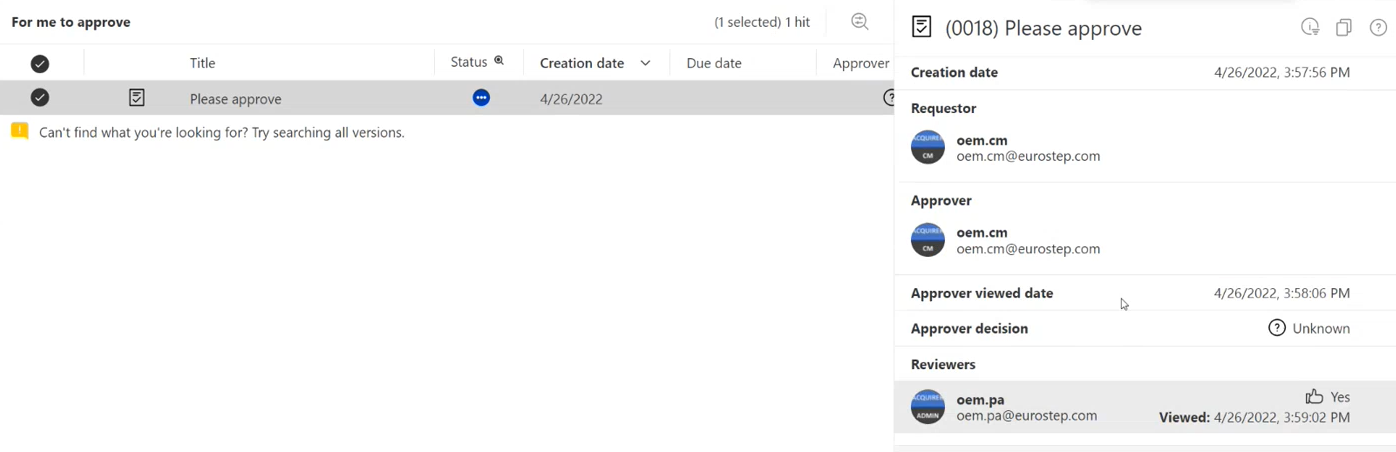Sort by the Title column header
Image resolution: width=1396 pixels, height=452 pixels.
203,63
